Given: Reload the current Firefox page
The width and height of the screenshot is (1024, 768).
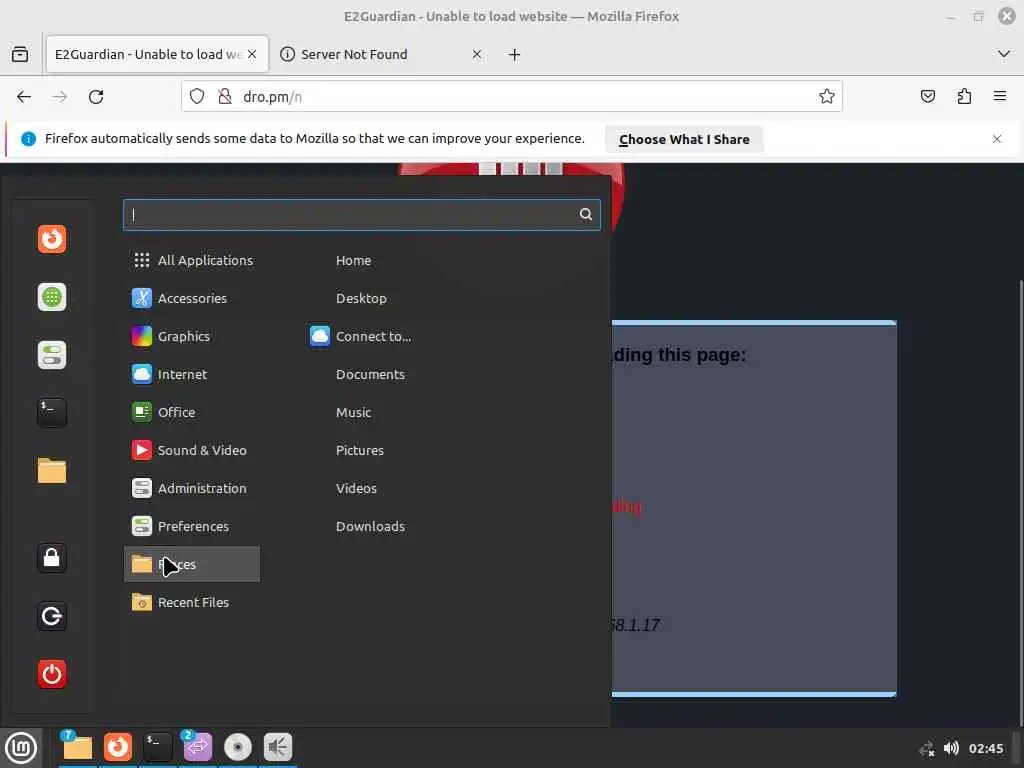Looking at the screenshot, I should (x=96, y=97).
